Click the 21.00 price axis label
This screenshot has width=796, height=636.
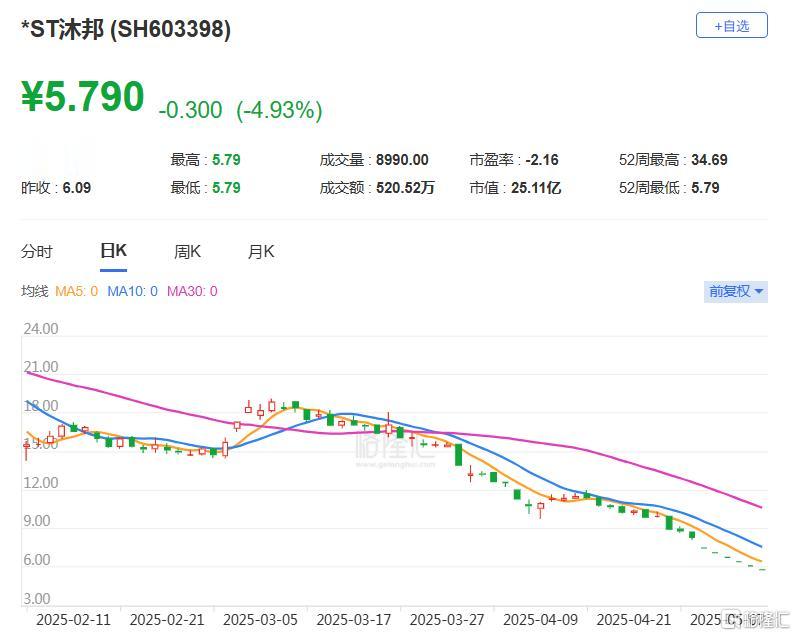[41, 367]
